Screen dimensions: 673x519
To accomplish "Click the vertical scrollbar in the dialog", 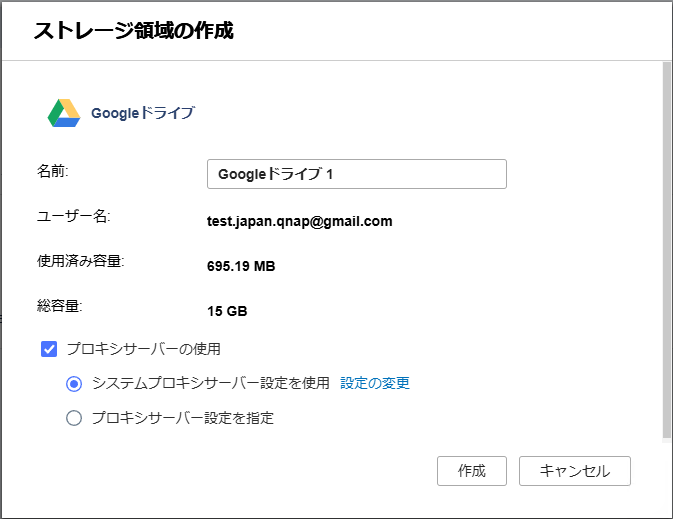I will [666, 250].
